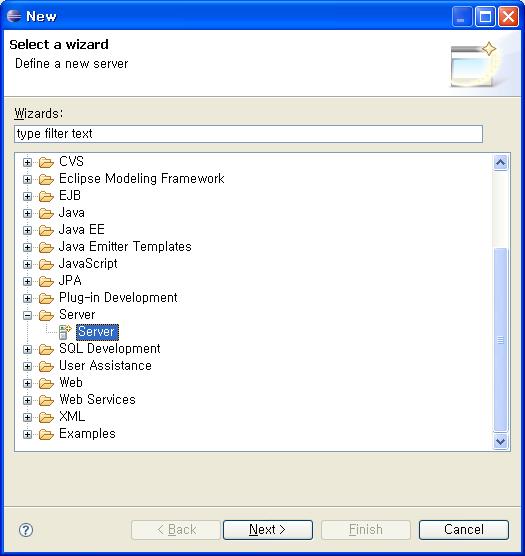
Task: Click the Next > button
Action: click(268, 530)
